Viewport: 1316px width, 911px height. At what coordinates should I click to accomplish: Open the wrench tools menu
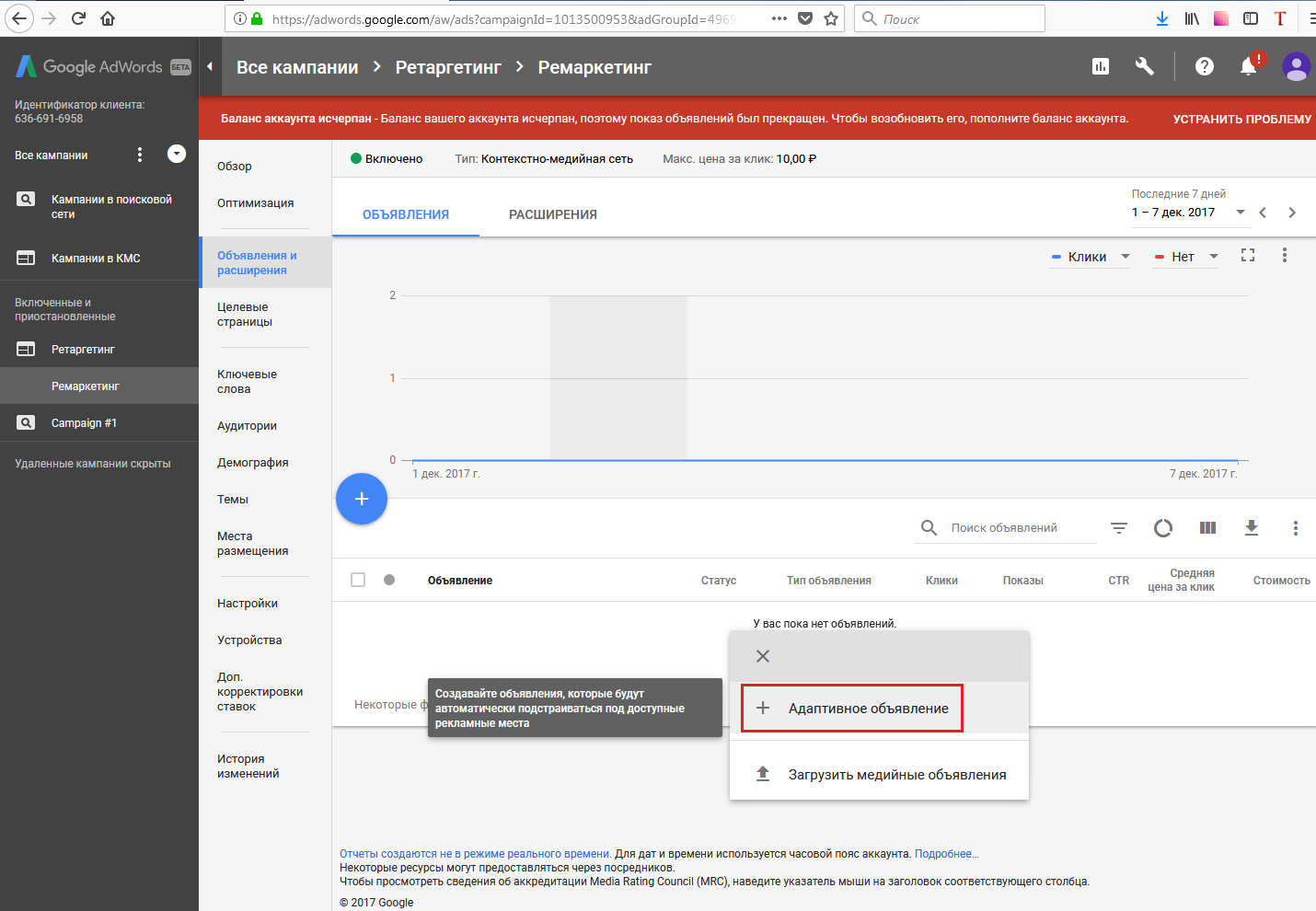click(1145, 66)
